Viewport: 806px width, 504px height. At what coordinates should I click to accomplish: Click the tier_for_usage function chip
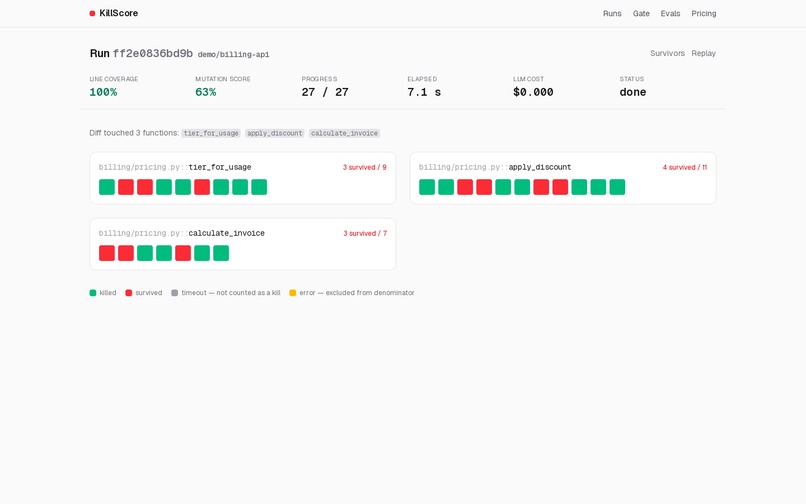(211, 133)
